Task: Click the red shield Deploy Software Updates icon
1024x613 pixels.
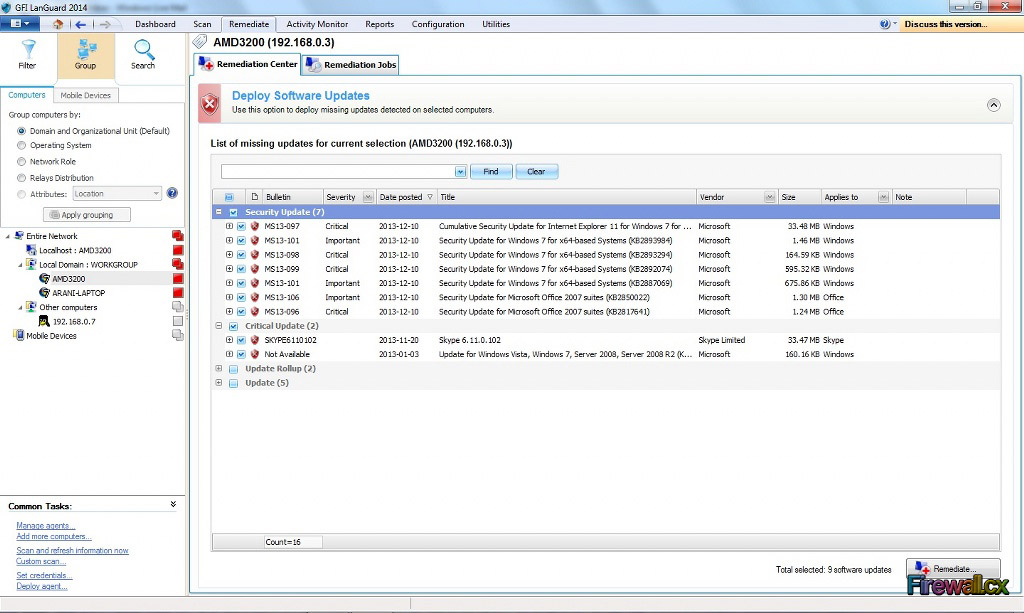Action: pos(210,104)
